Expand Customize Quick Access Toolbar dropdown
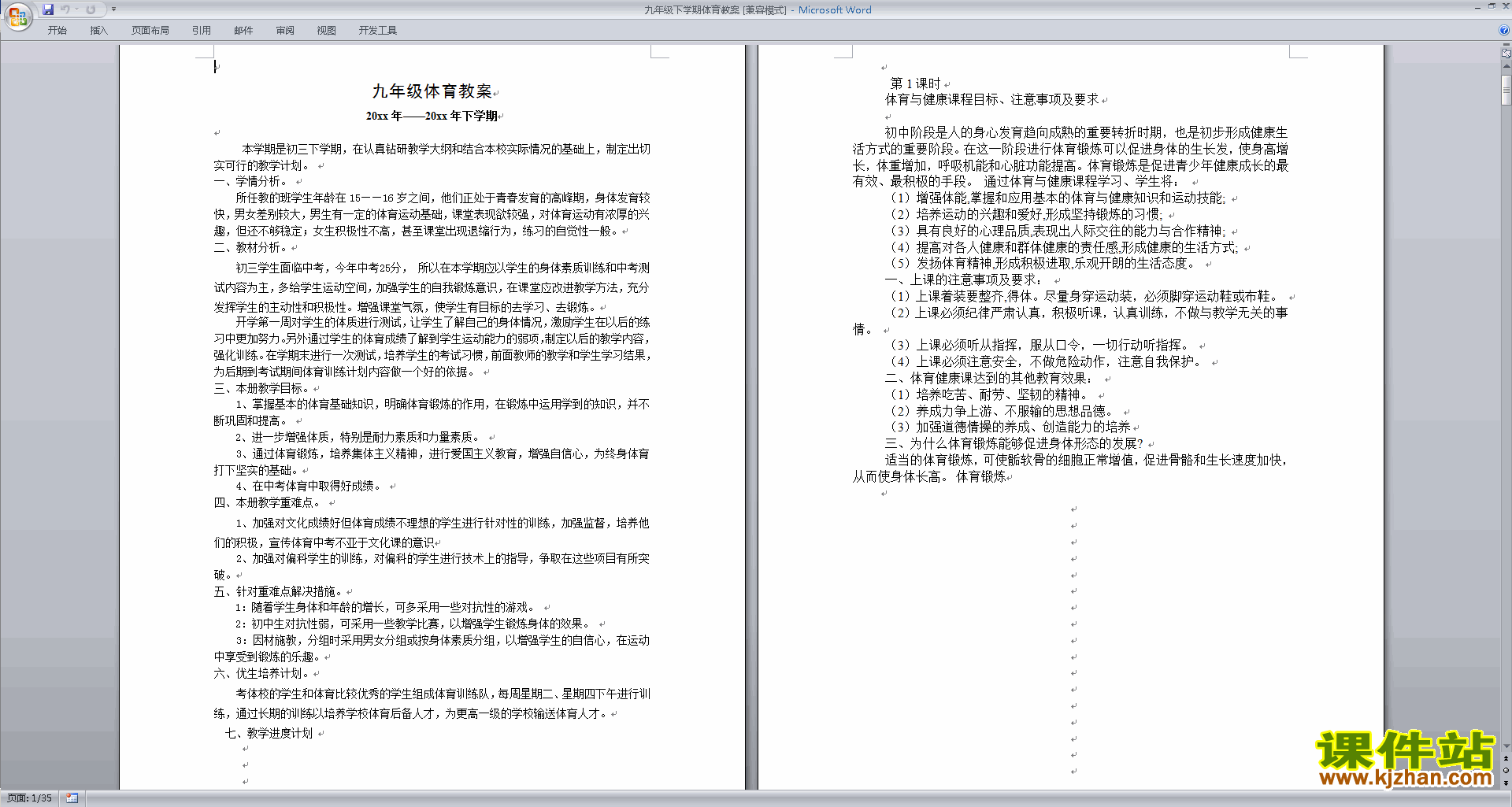1512x807 pixels. 113,9
